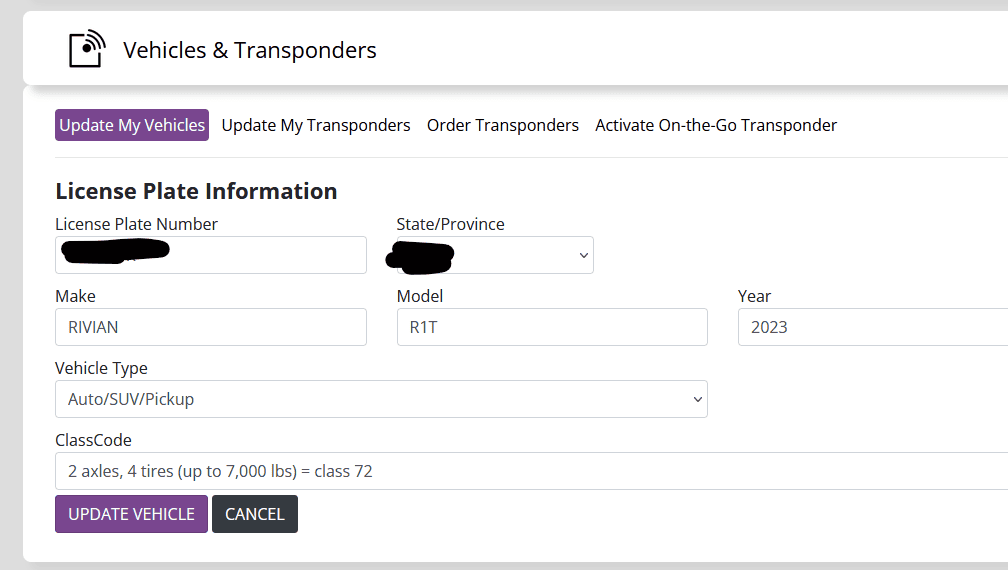Click the Vehicles & Transponders page title
This screenshot has height=570, width=1008.
250,50
